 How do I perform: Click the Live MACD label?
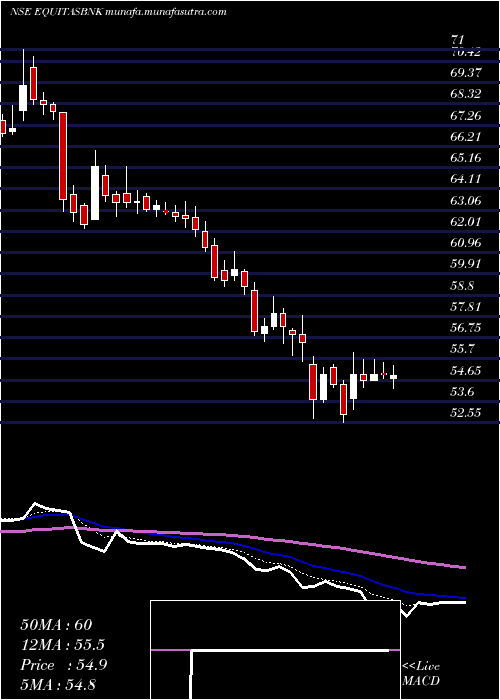pyautogui.click(x=421, y=674)
